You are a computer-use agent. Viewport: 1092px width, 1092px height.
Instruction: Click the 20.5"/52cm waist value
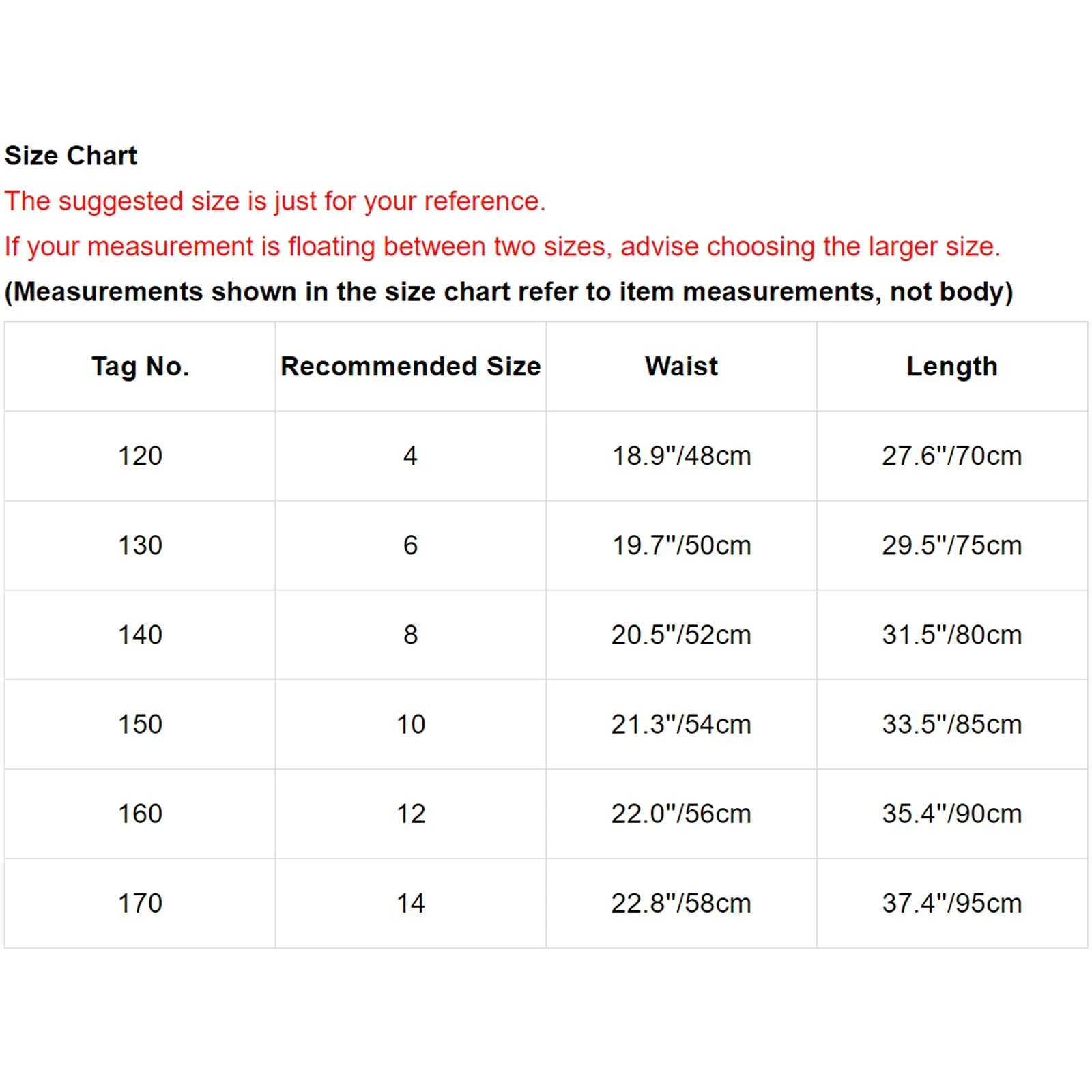[x=681, y=635]
